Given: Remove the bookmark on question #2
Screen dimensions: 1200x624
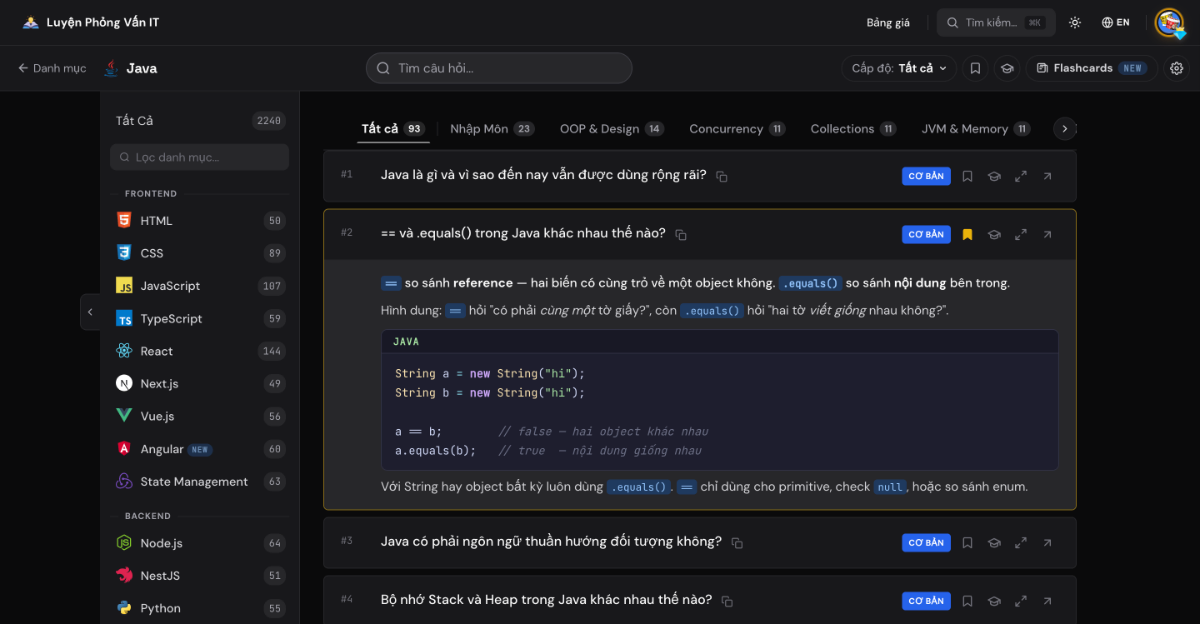Looking at the screenshot, I should coord(967,235).
